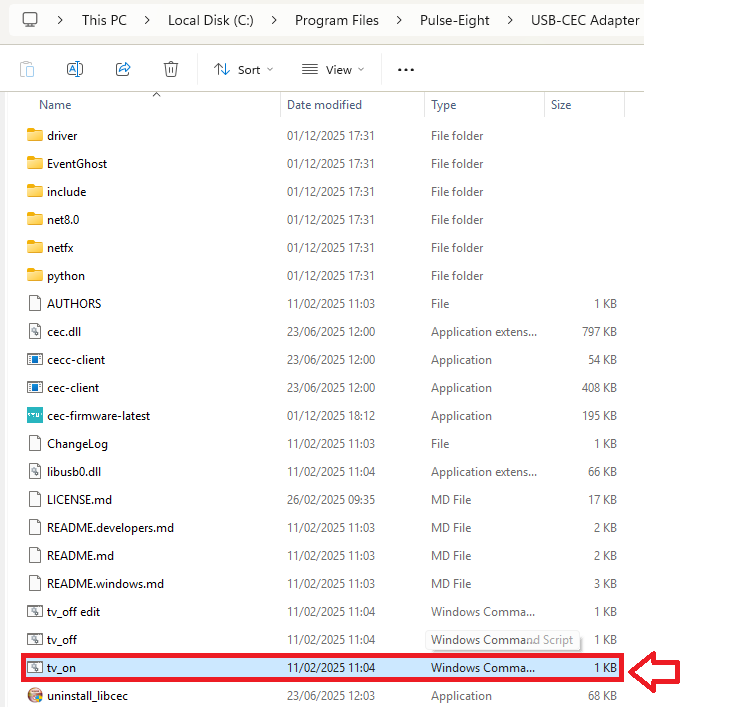This screenshot has height=707, width=745.
Task: Open the Sort dropdown
Action: pos(243,70)
